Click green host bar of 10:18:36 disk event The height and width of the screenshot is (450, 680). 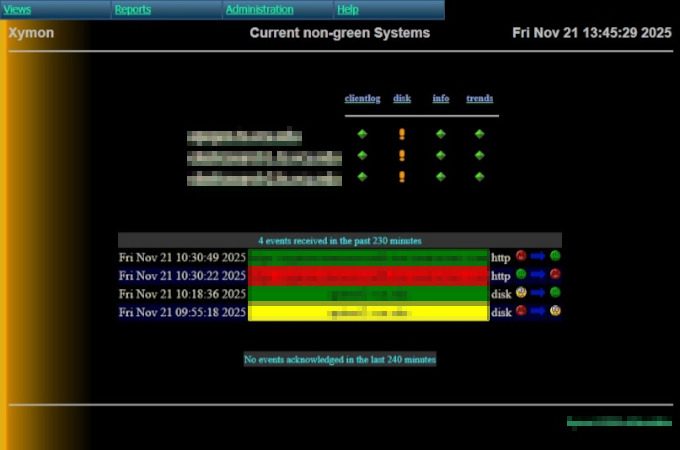tap(369, 294)
